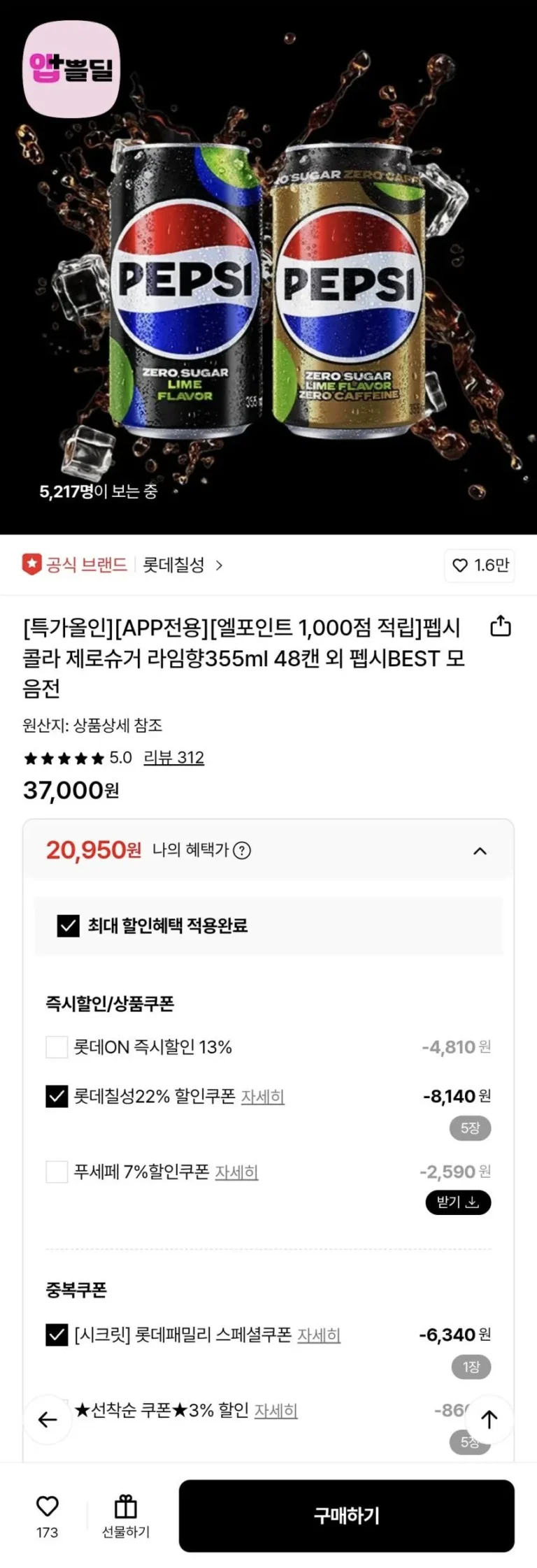Tap the heart wishlist button showing 1.6만
The height and width of the screenshot is (1568, 537).
coord(480,566)
